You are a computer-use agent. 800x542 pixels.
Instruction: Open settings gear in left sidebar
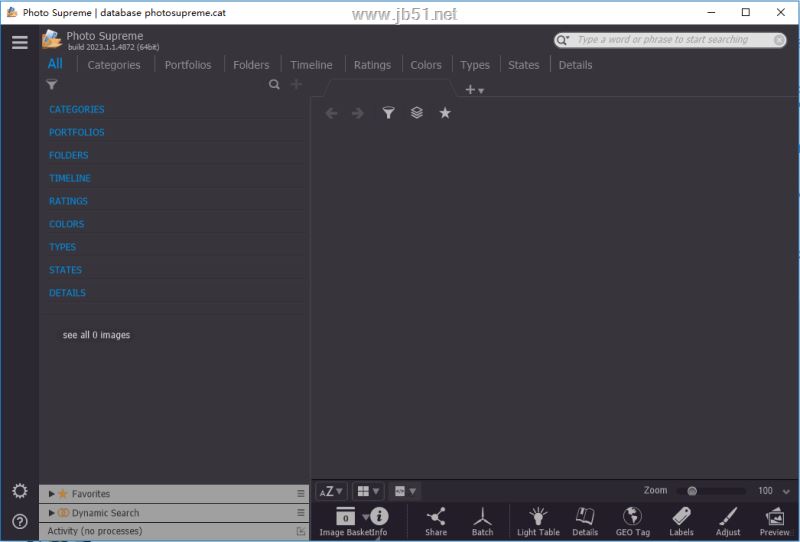tap(20, 491)
